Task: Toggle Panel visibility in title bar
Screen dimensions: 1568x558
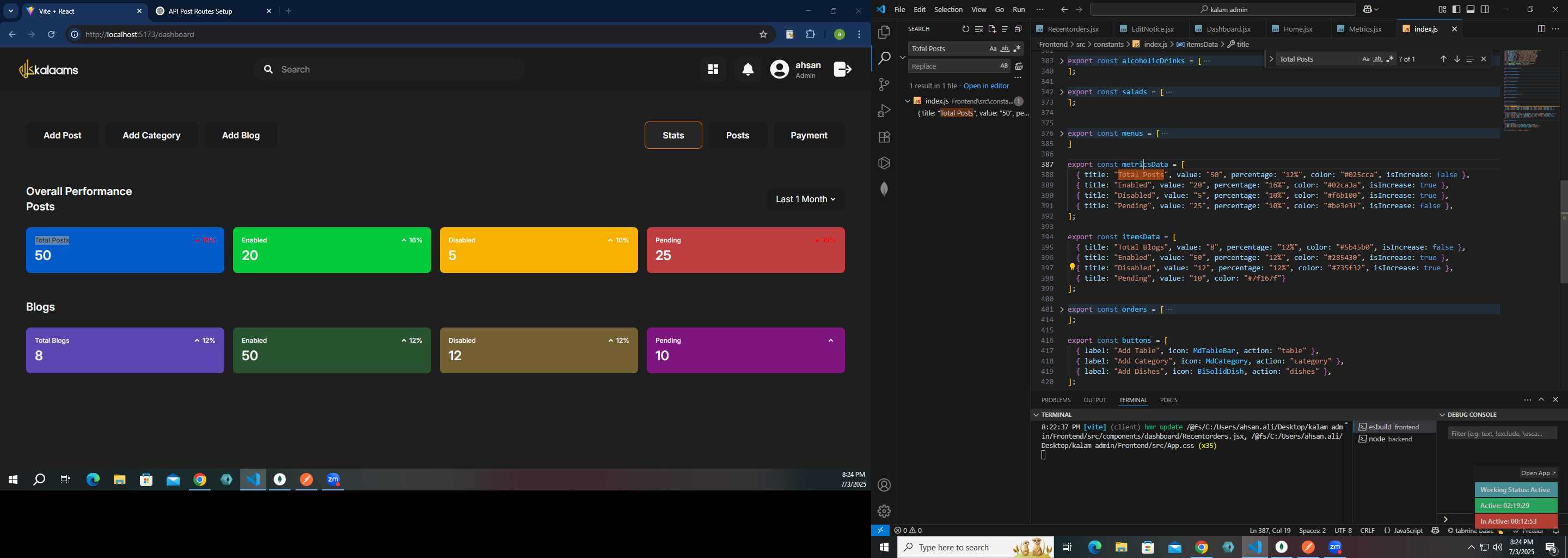Action: pos(1471,10)
